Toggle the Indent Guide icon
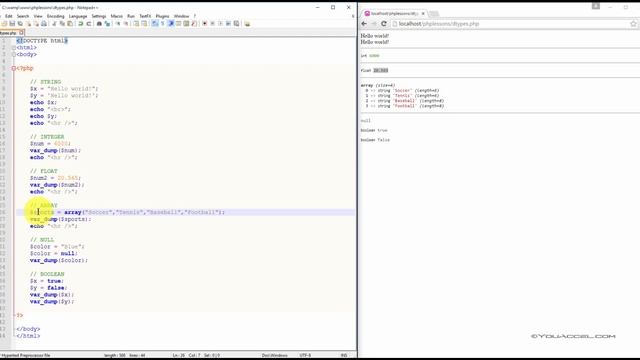 171,24
